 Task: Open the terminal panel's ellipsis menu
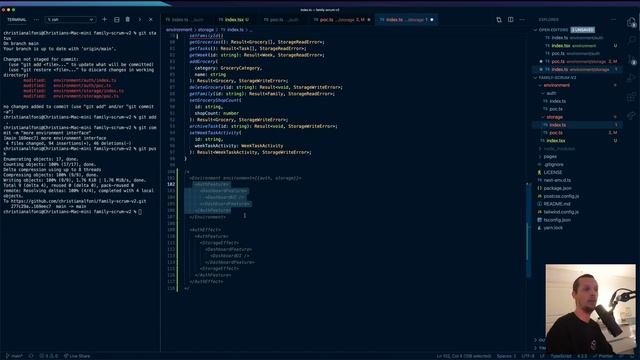(36, 19)
